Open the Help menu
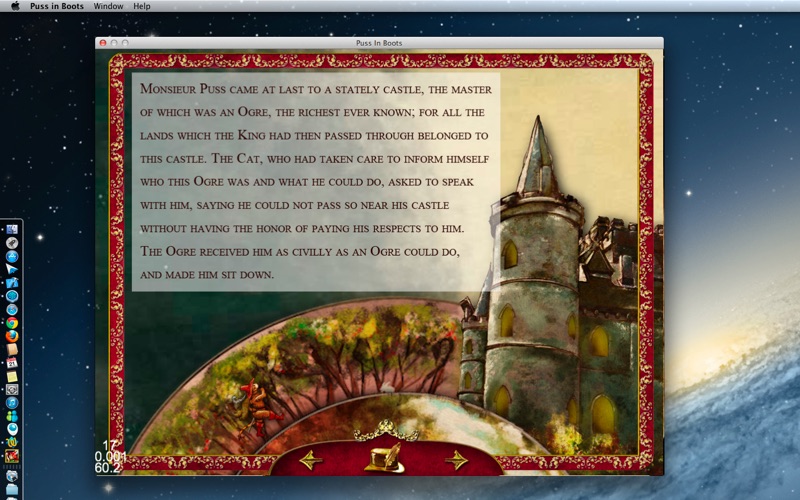Image resolution: width=800 pixels, height=500 pixels. [142, 6]
